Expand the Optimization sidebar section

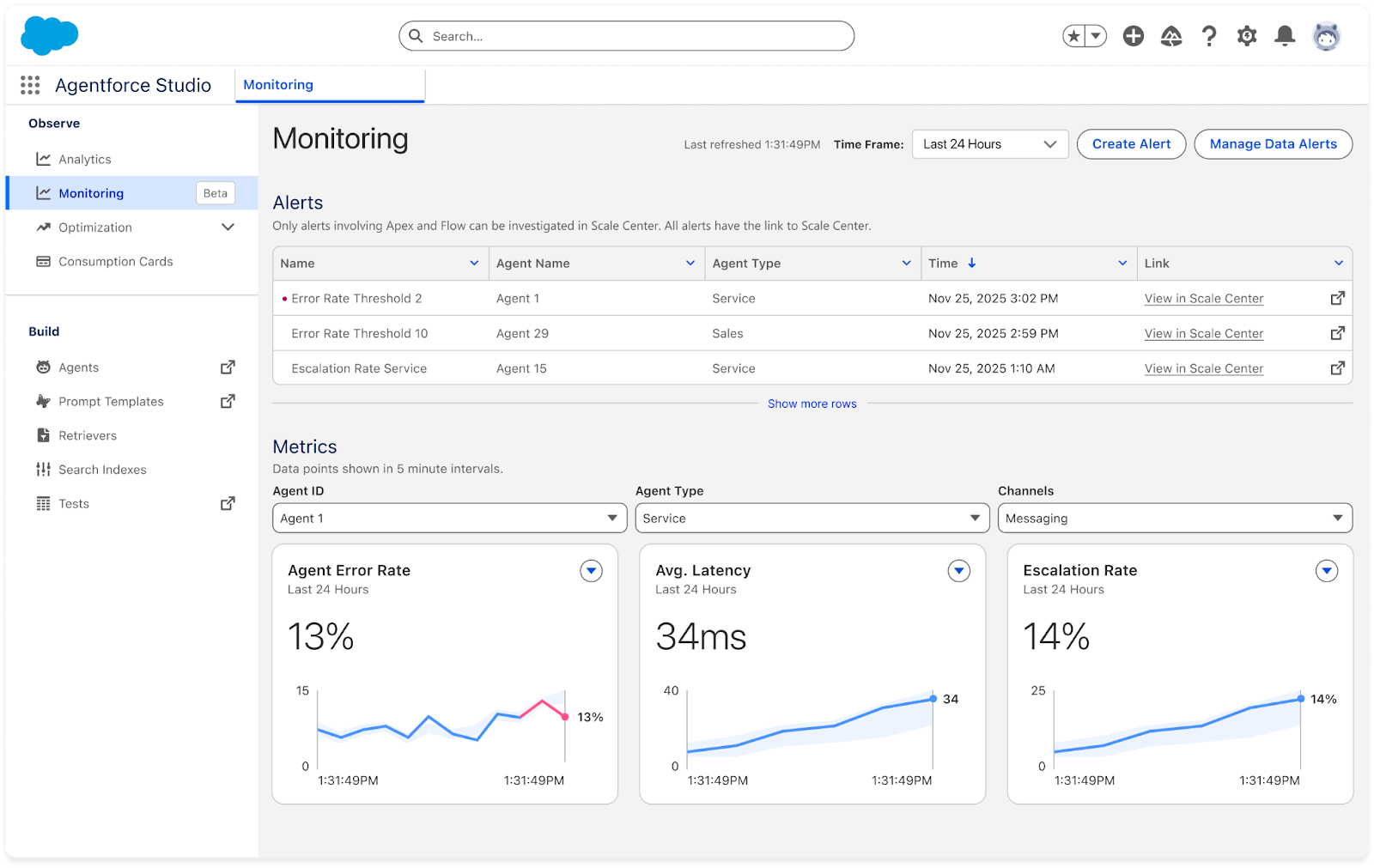point(228,228)
